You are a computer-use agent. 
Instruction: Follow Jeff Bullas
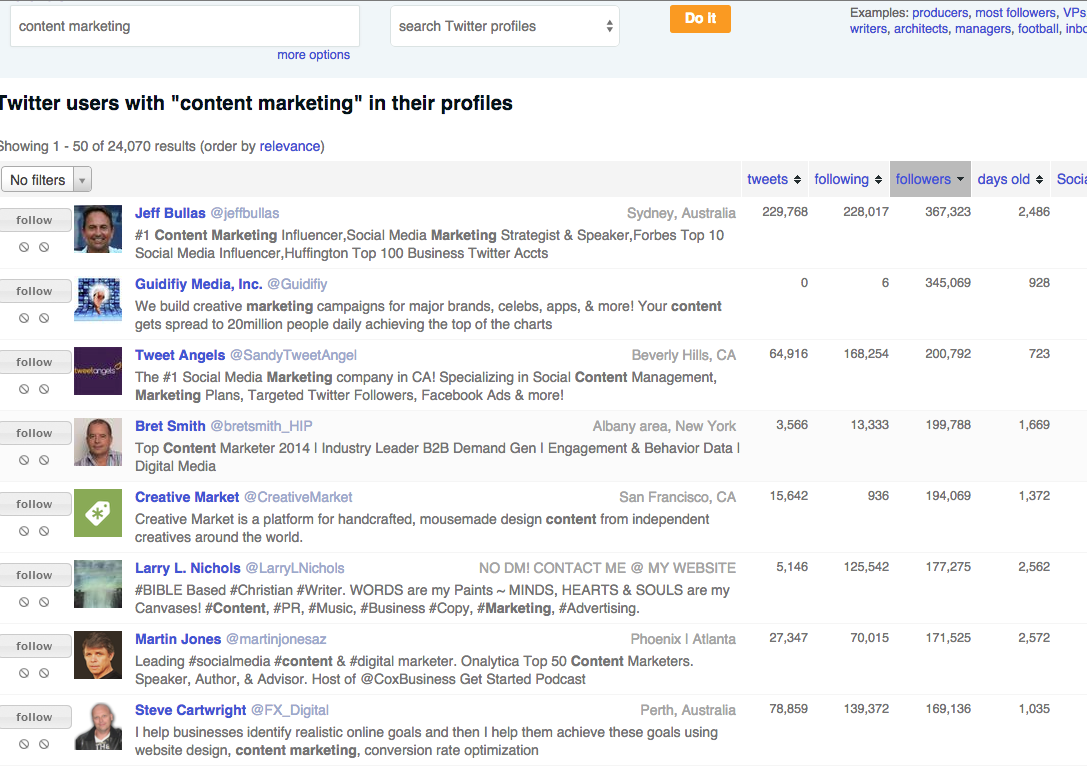34,220
